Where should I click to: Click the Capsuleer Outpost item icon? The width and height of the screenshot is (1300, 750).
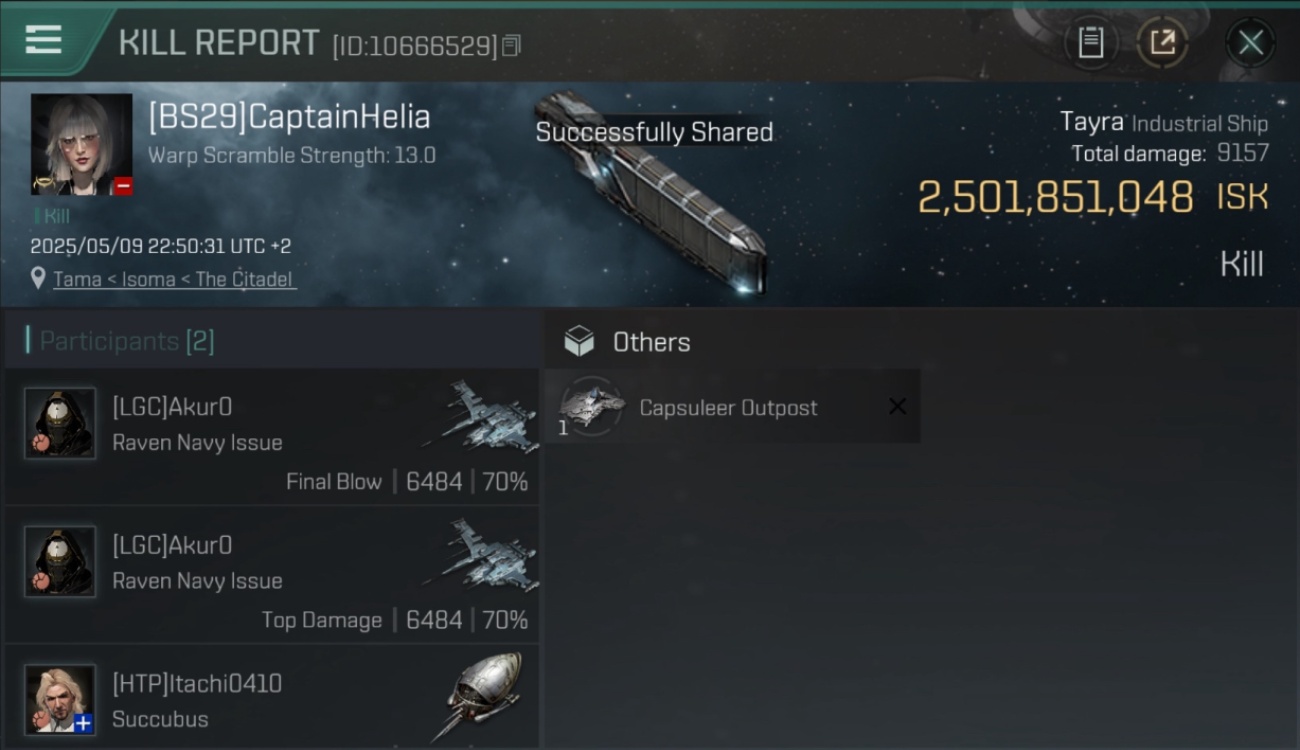[x=591, y=407]
